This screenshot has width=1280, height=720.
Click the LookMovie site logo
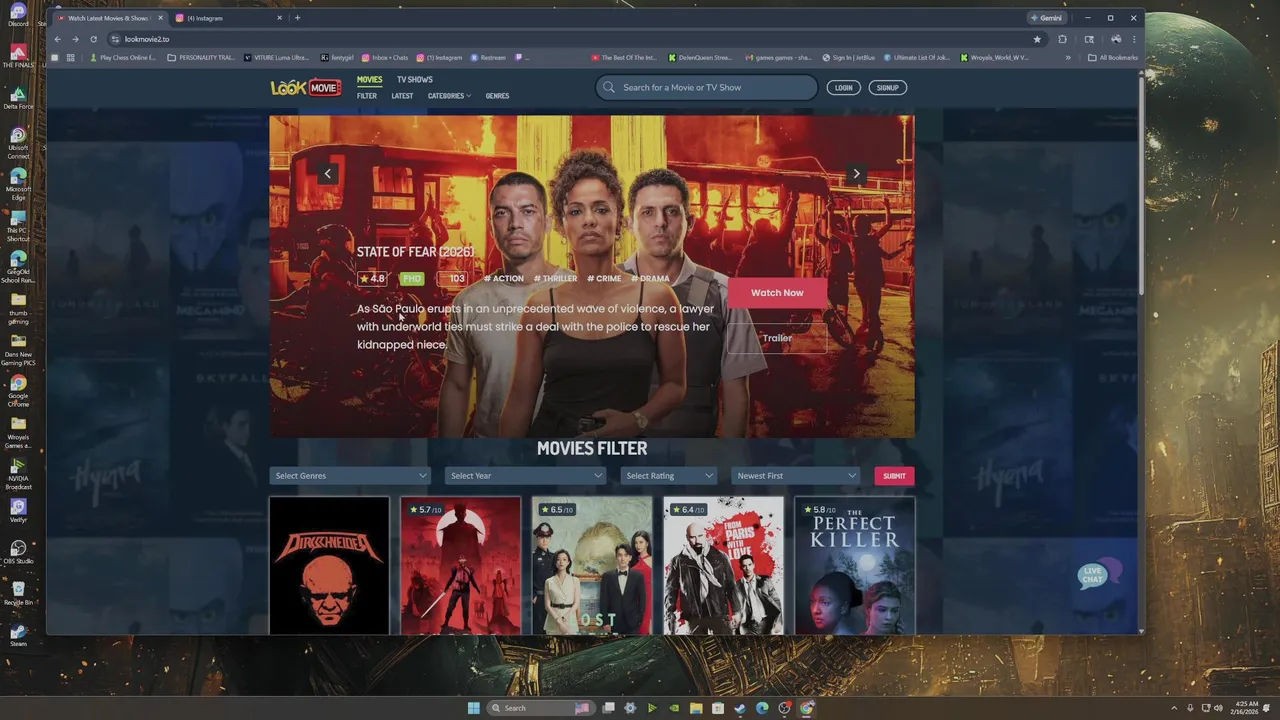coord(305,87)
